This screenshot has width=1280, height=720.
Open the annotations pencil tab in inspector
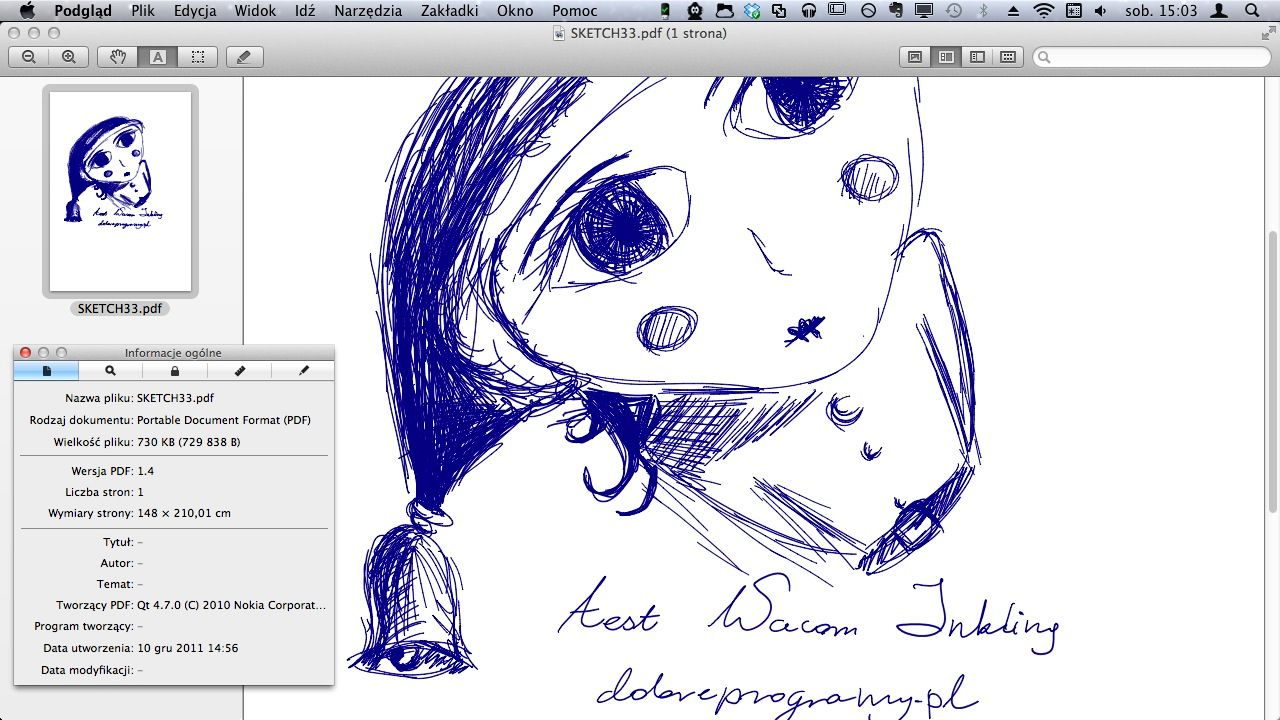(303, 371)
